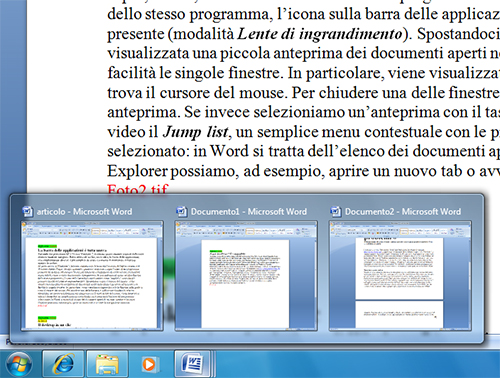Screen dimensions: 500x378
Task: Click the line starting 'trova il cursore del mouse'
Action: pyautogui.click(x=303, y=93)
